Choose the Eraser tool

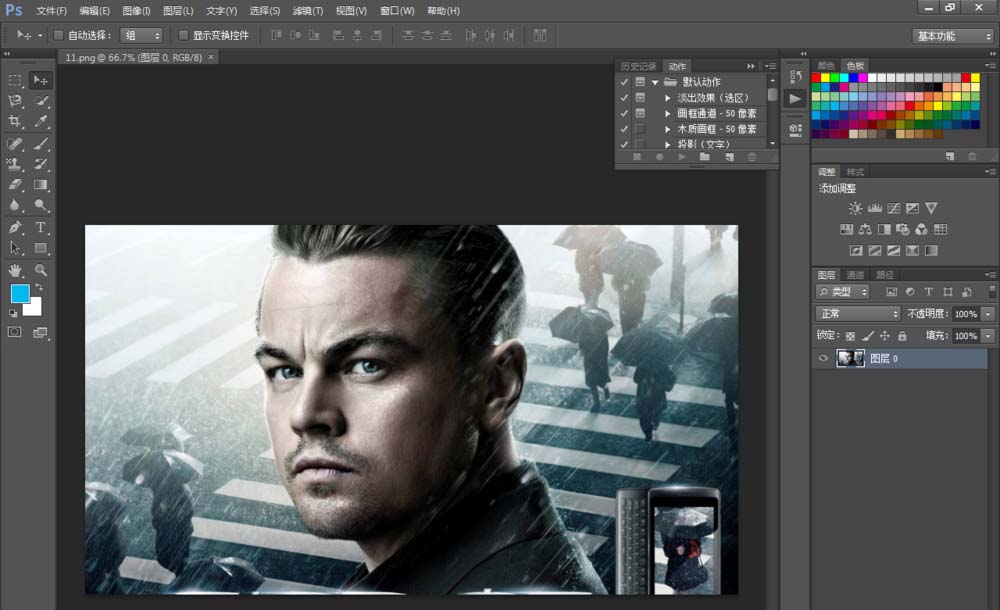[15, 184]
